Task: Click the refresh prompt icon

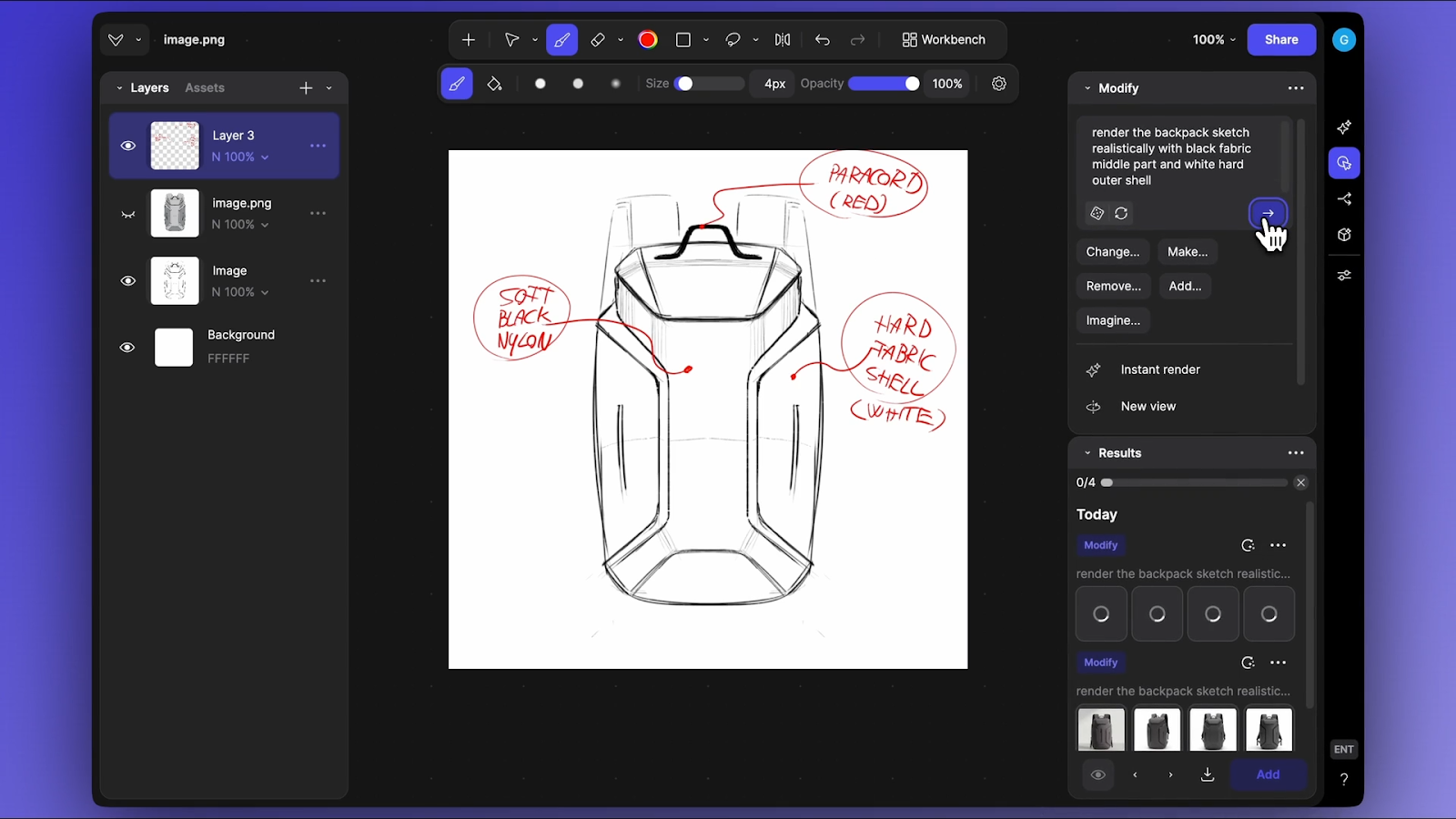Action: coord(1121,213)
